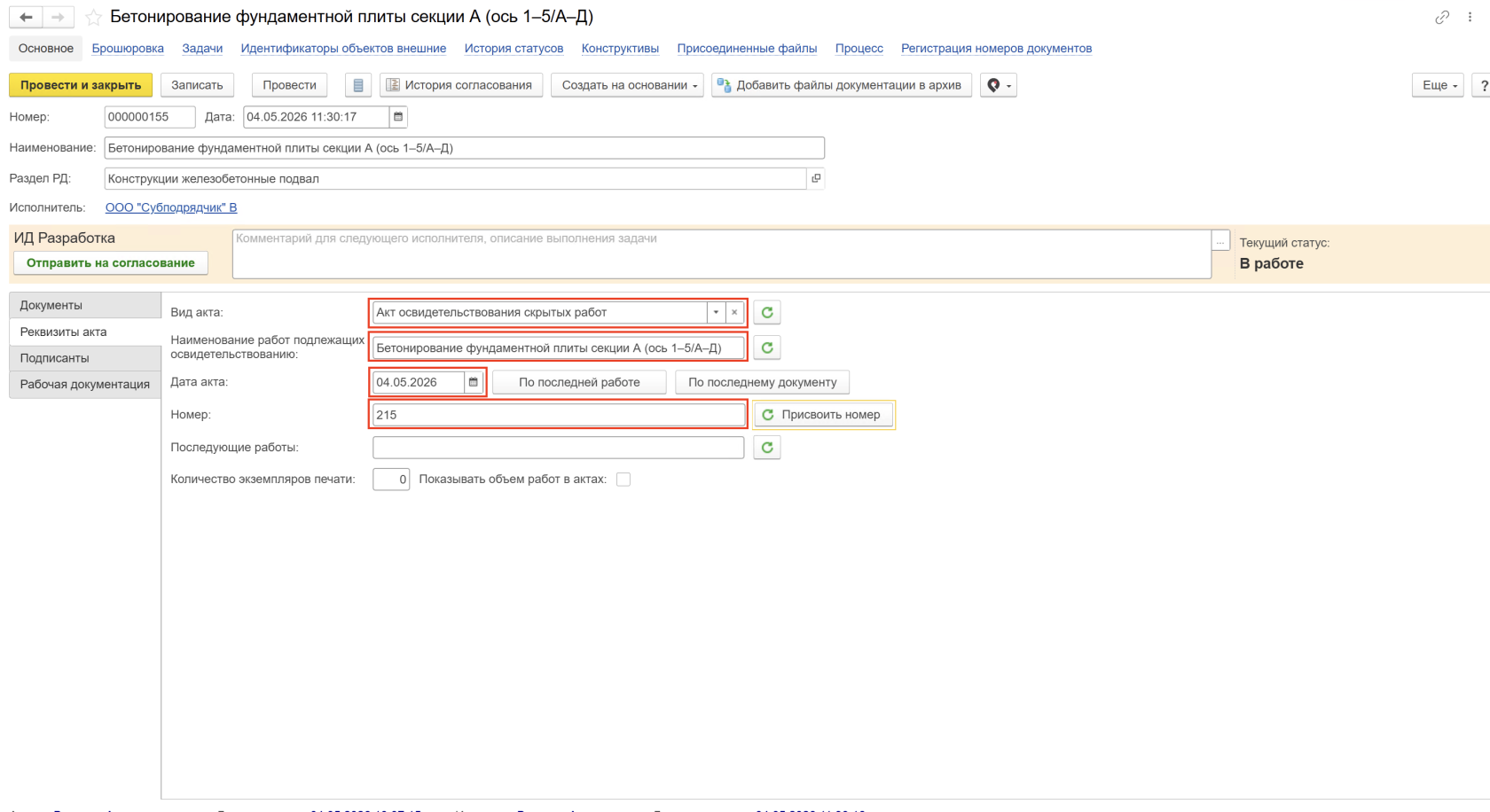Open the ООО "Субподрядчик" В link
1490x812 pixels.
[x=171, y=207]
